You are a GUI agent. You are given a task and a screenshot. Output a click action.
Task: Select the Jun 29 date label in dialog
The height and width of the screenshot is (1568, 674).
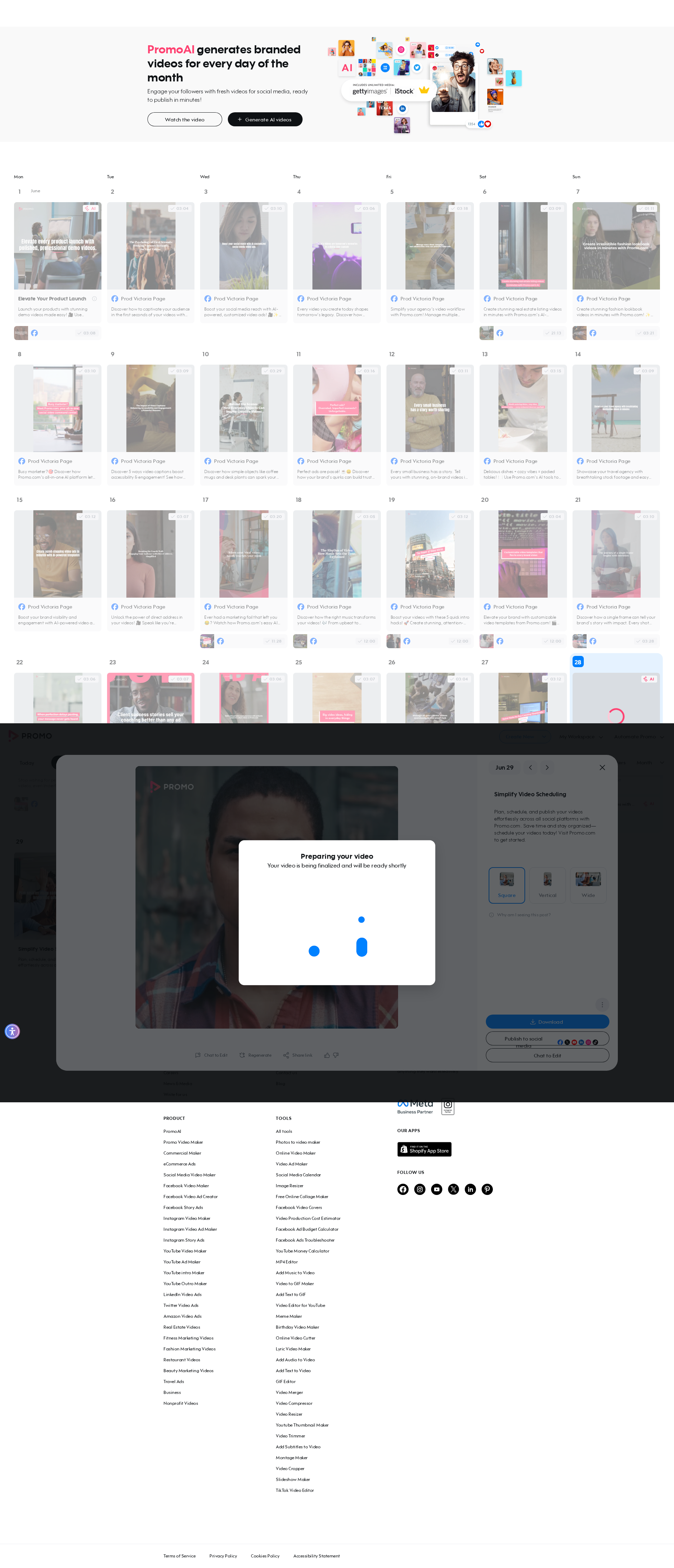(504, 768)
